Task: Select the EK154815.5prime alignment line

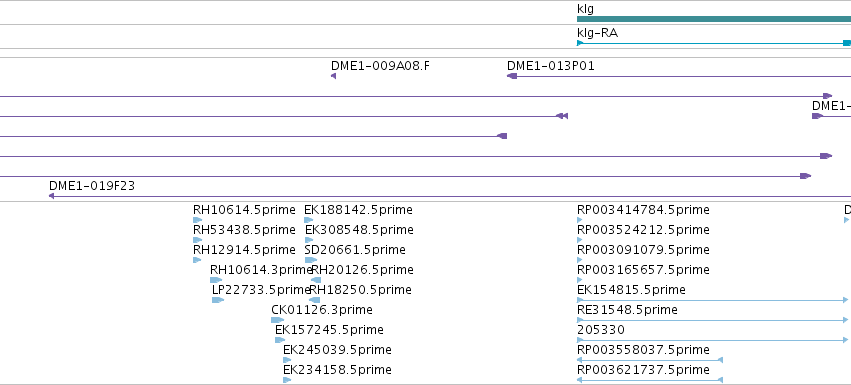Action: pos(713,300)
